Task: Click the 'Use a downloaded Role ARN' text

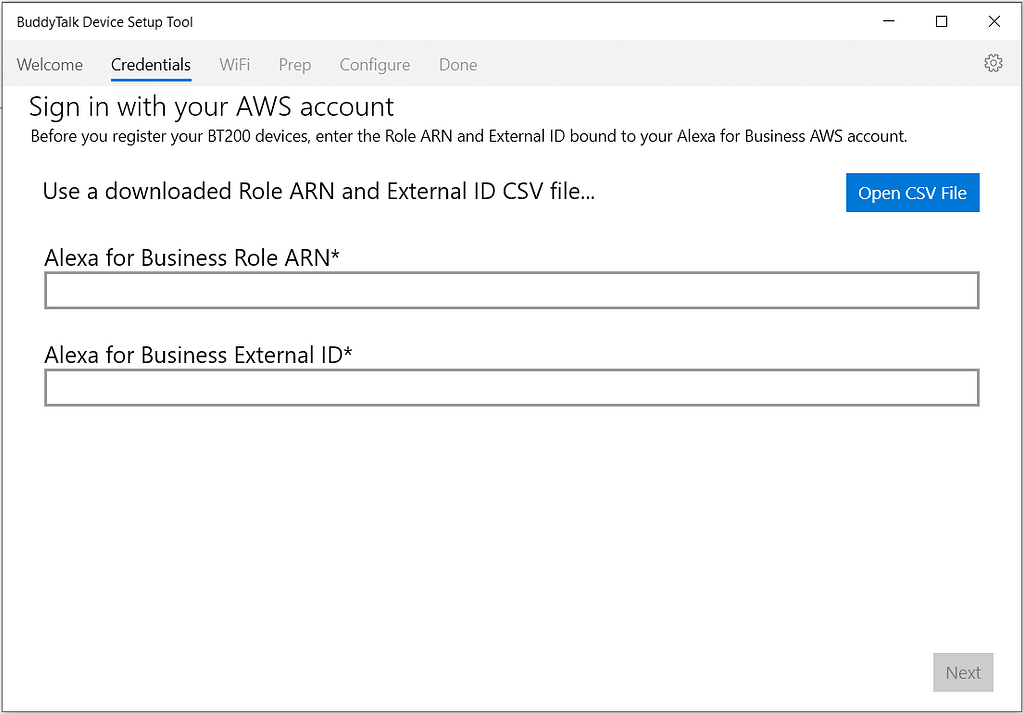Action: pos(319,191)
